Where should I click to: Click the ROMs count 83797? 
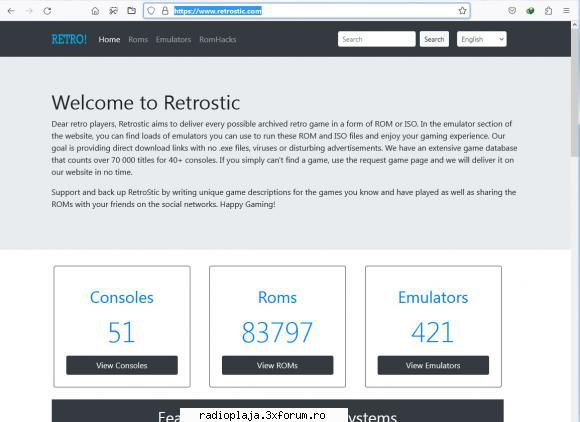click(x=277, y=332)
